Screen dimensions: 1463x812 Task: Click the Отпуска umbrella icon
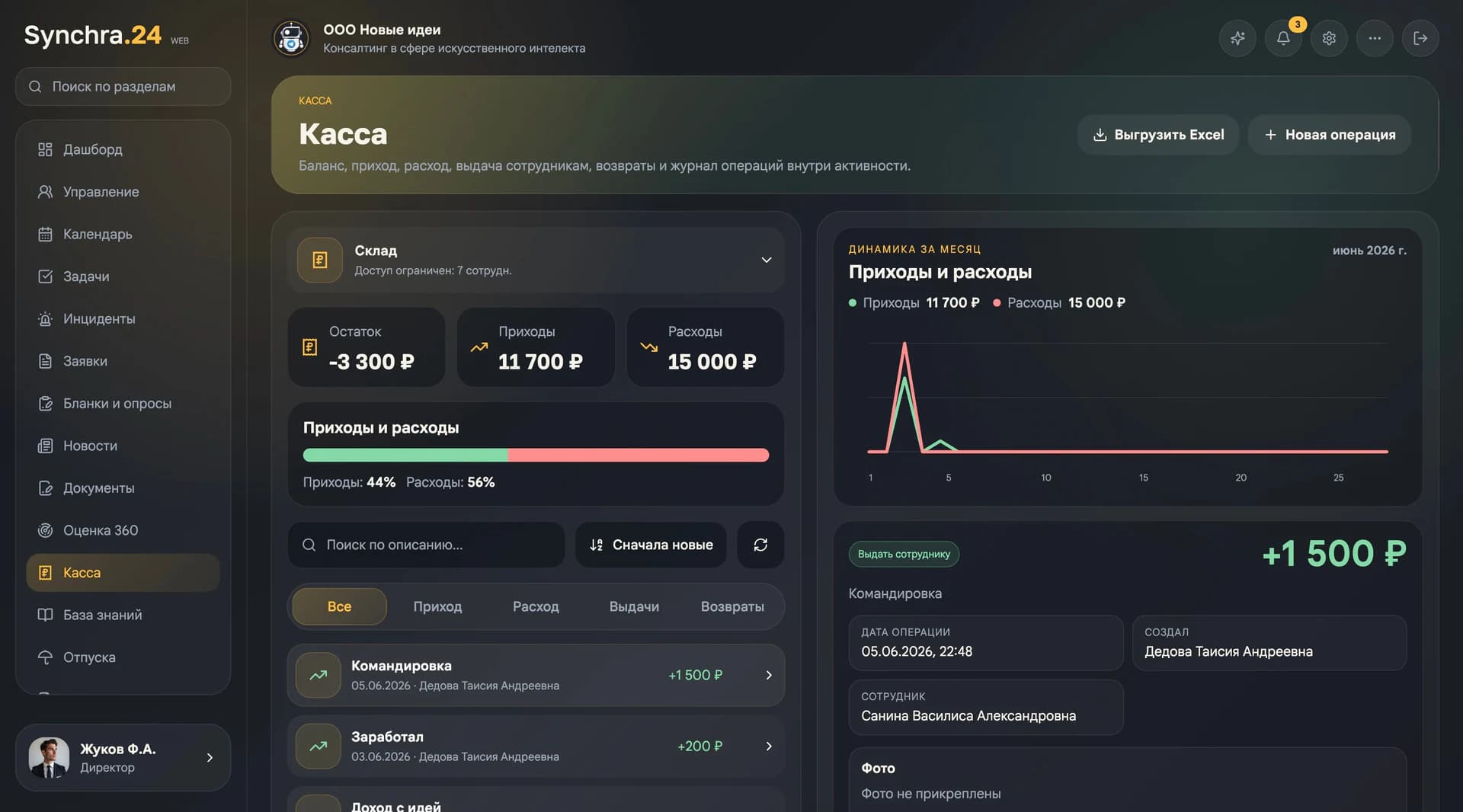click(45, 657)
